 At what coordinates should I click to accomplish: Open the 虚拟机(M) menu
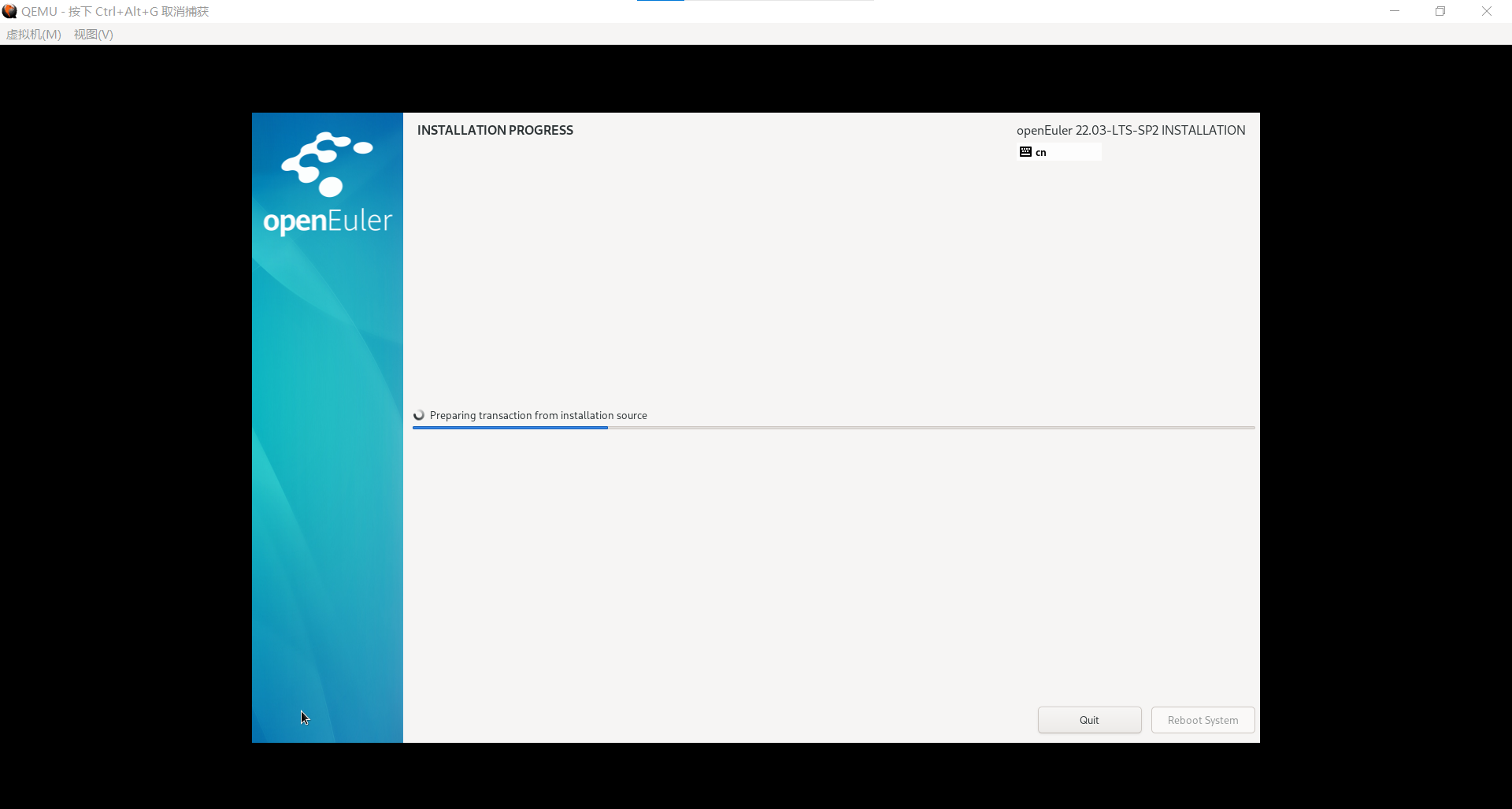[x=34, y=34]
